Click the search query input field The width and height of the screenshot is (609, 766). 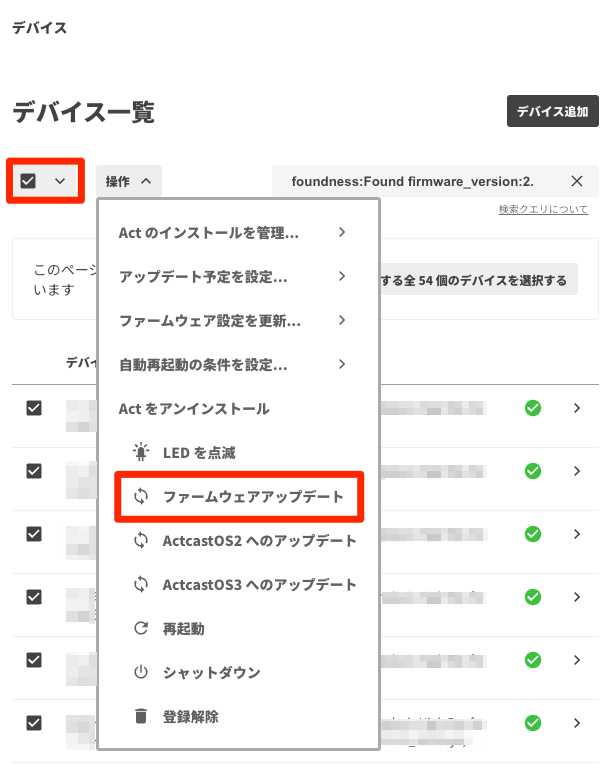click(412, 181)
